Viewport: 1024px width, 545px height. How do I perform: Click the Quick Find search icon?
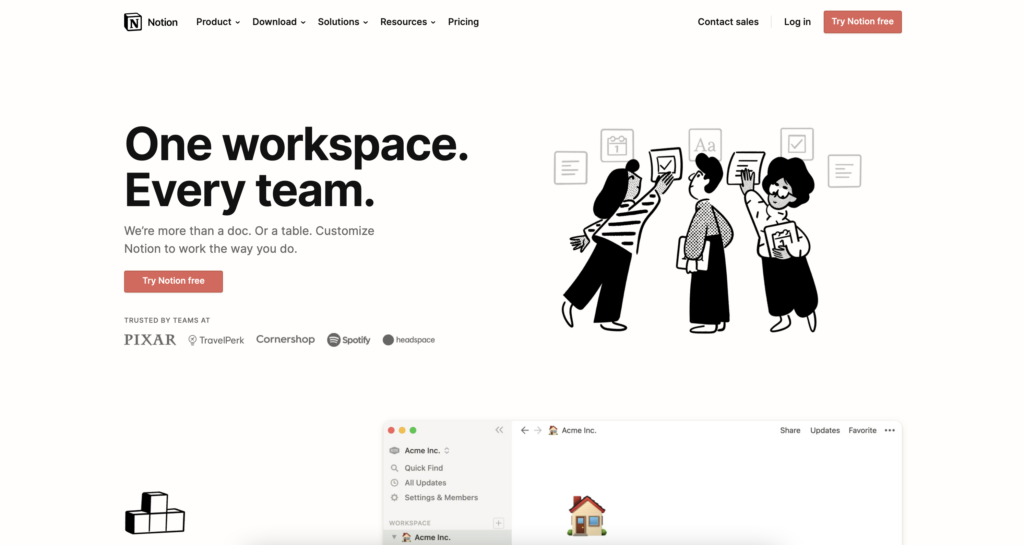click(x=394, y=468)
